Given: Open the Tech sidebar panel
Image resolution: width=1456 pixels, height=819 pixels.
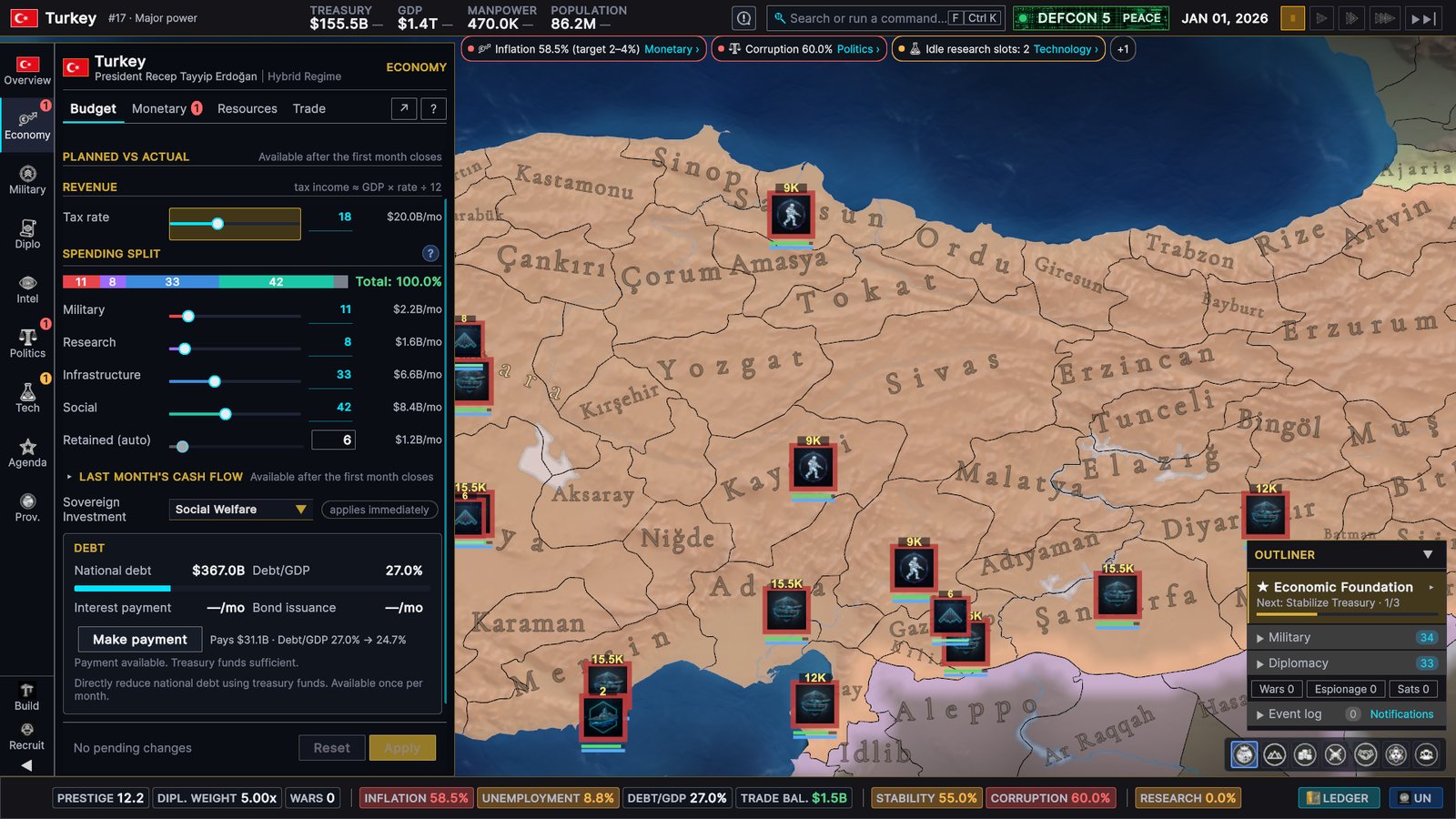Looking at the screenshot, I should [27, 398].
